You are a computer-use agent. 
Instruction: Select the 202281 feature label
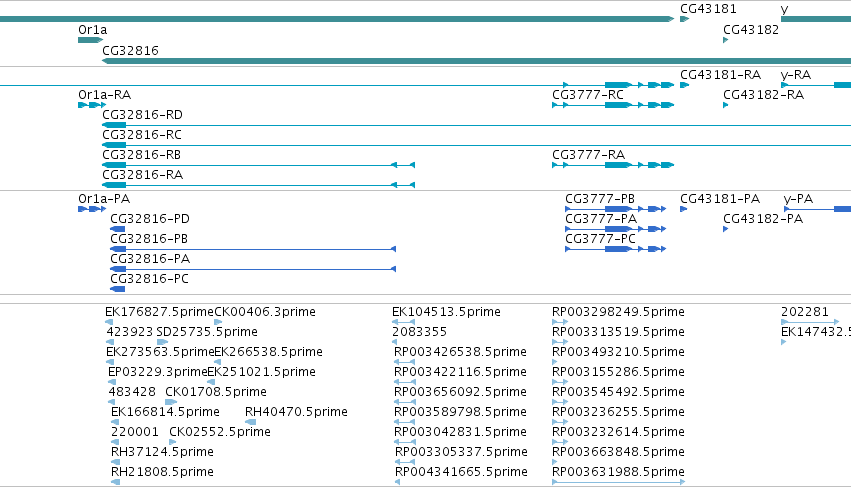click(x=805, y=312)
